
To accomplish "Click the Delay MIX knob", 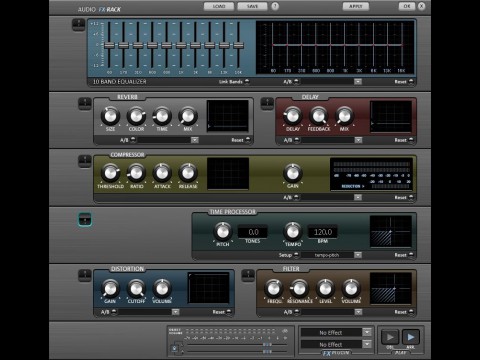I will (x=344, y=116).
